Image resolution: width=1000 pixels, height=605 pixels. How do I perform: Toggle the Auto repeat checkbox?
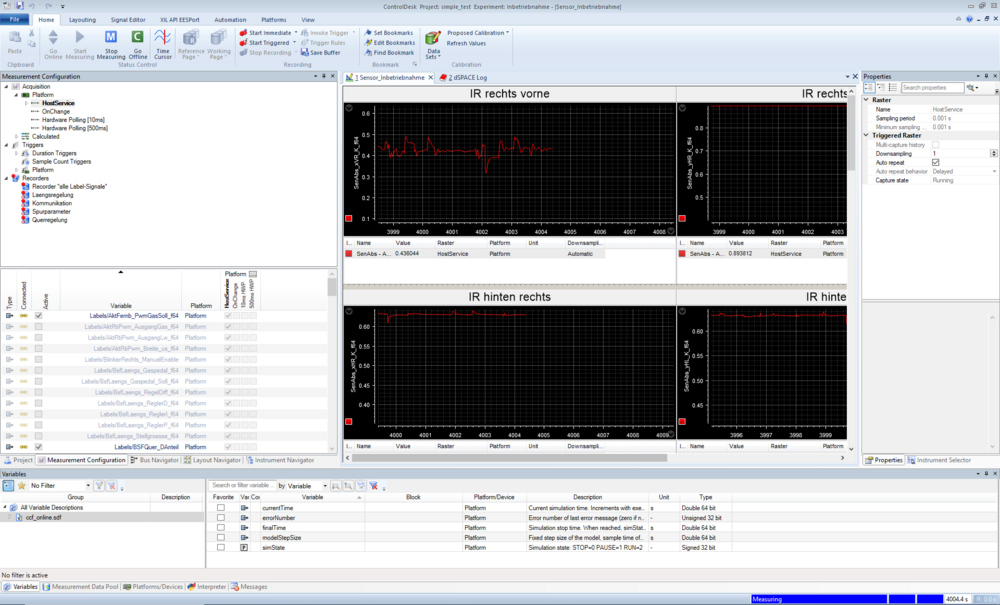pos(935,162)
